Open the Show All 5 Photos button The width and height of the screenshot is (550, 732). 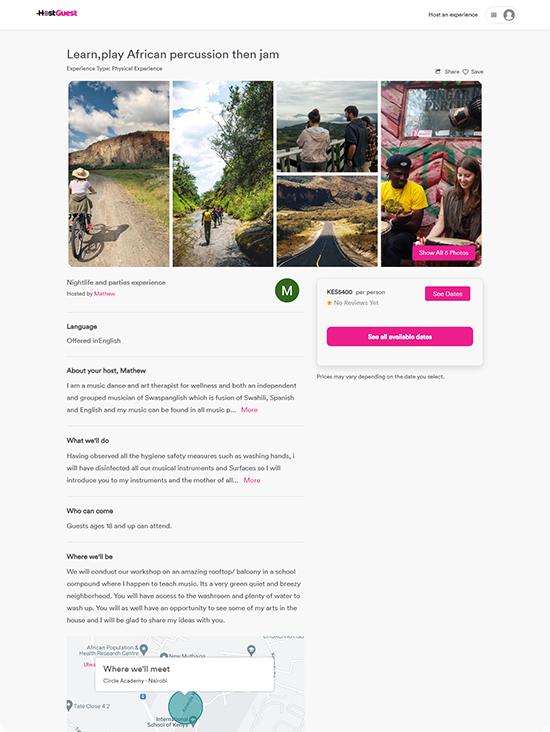click(444, 253)
